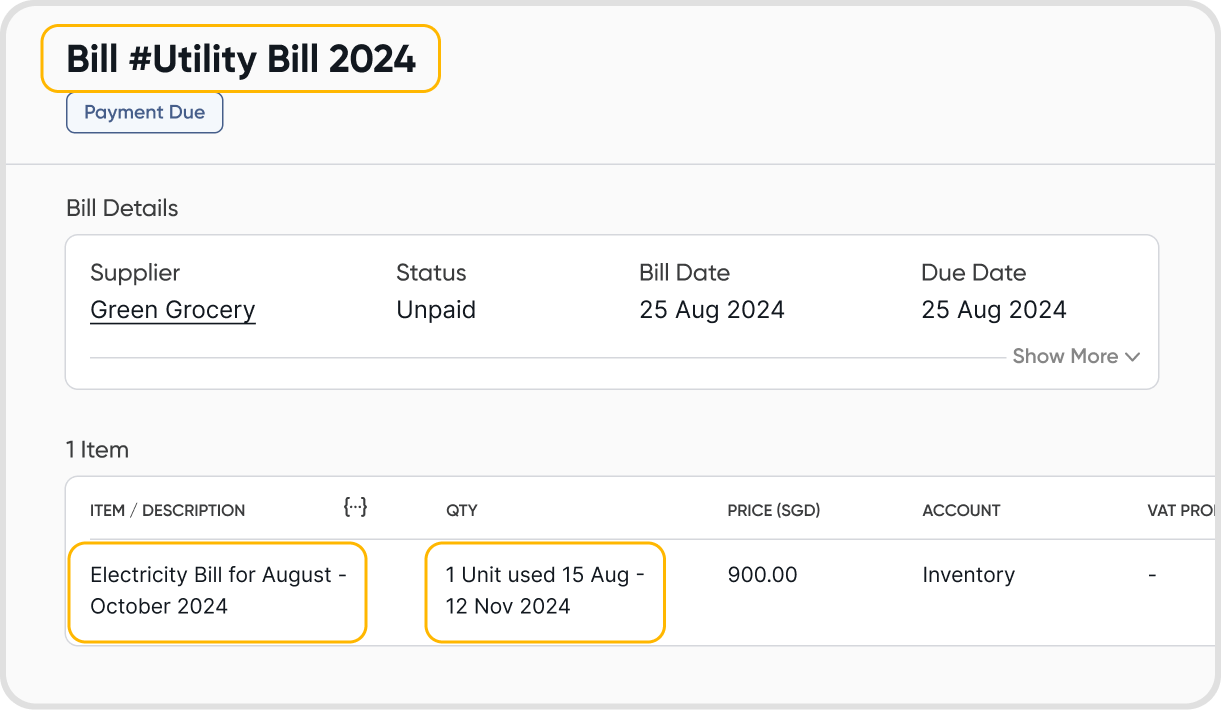Select the Electricity Bill item description cell
Viewport: 1221px width, 710px height.
217,590
